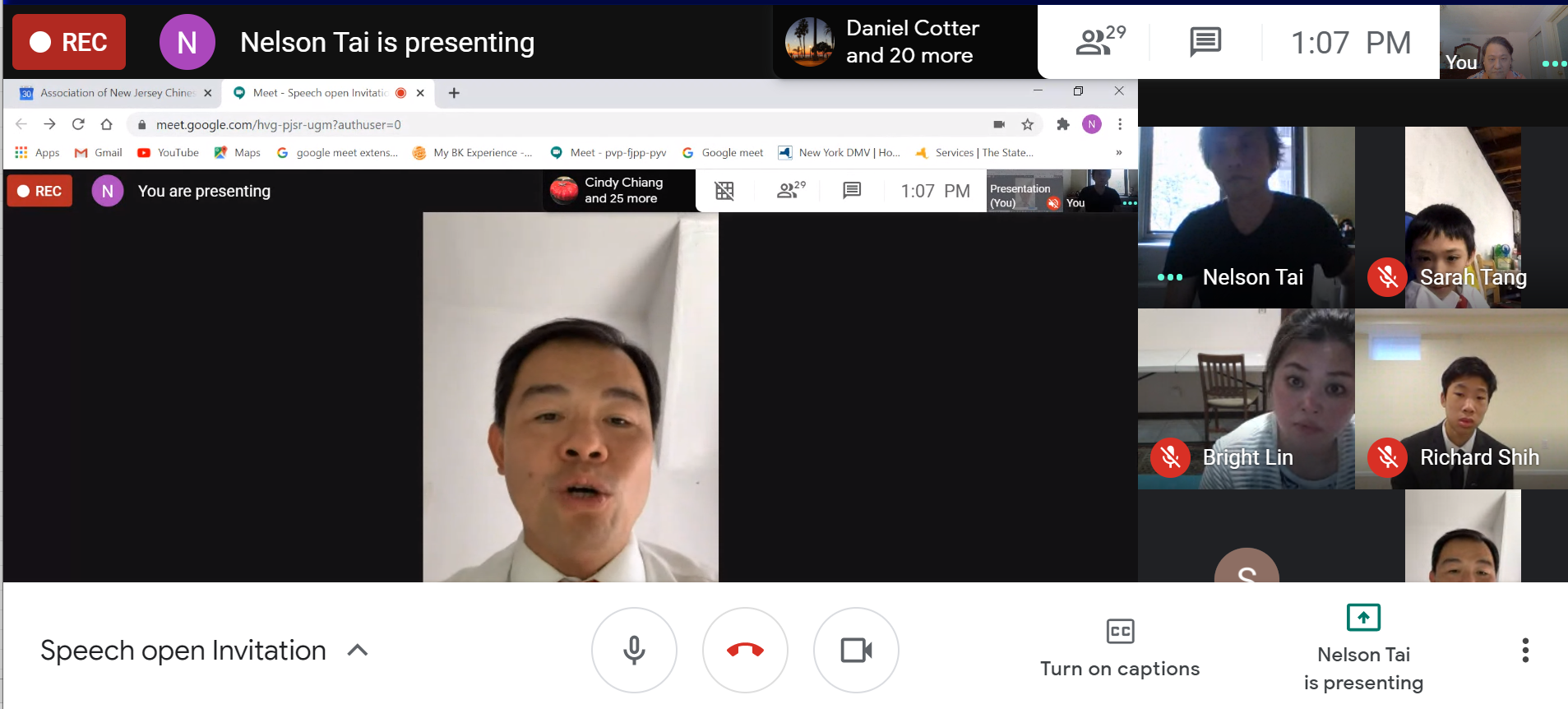Toggle the camera on or off

pyautogui.click(x=856, y=651)
